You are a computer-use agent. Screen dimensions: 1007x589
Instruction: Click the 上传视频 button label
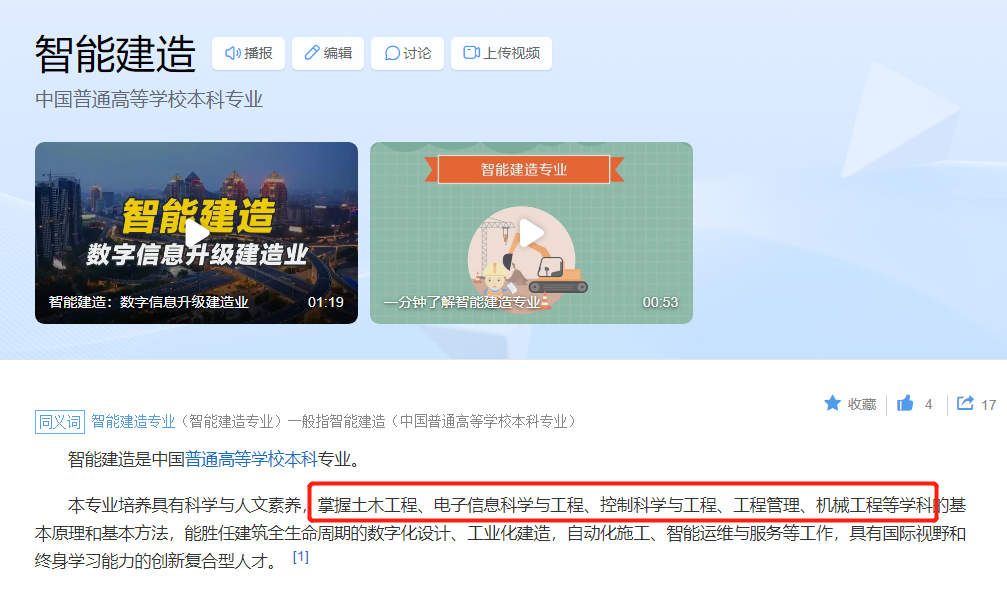[512, 53]
